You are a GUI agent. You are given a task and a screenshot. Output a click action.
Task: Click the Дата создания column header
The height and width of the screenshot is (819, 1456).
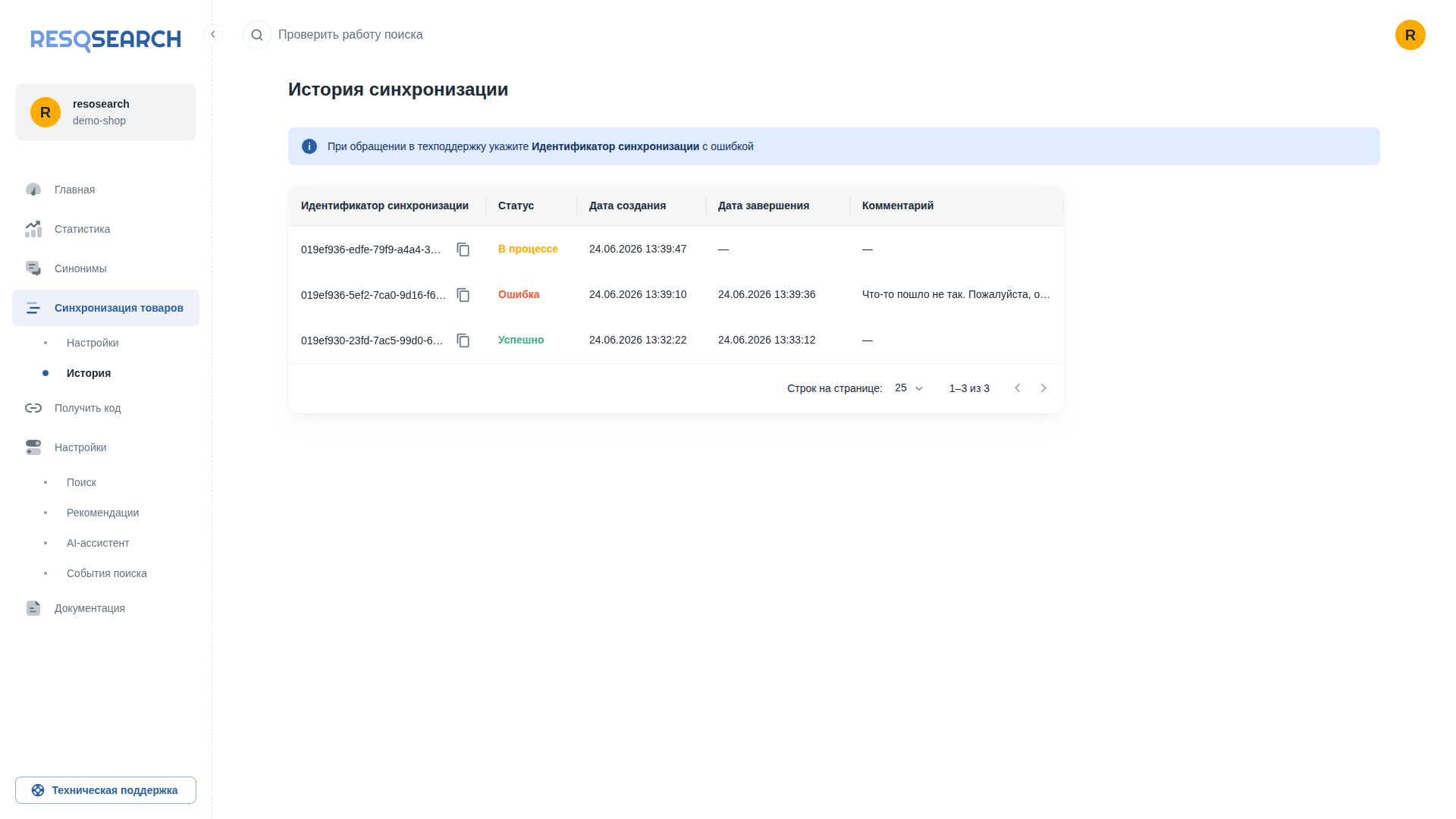(627, 206)
